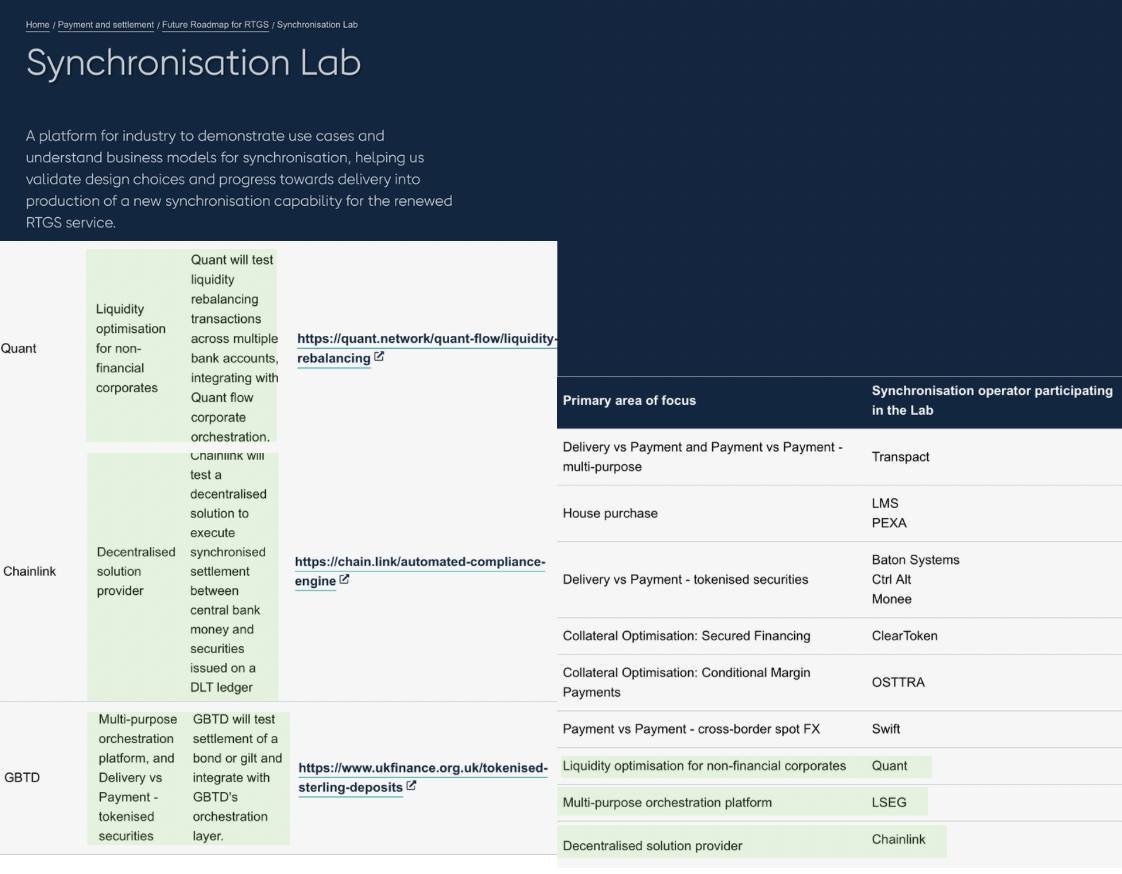
Task: Click the external link icon after sterling-deposits
Action: click(411, 785)
